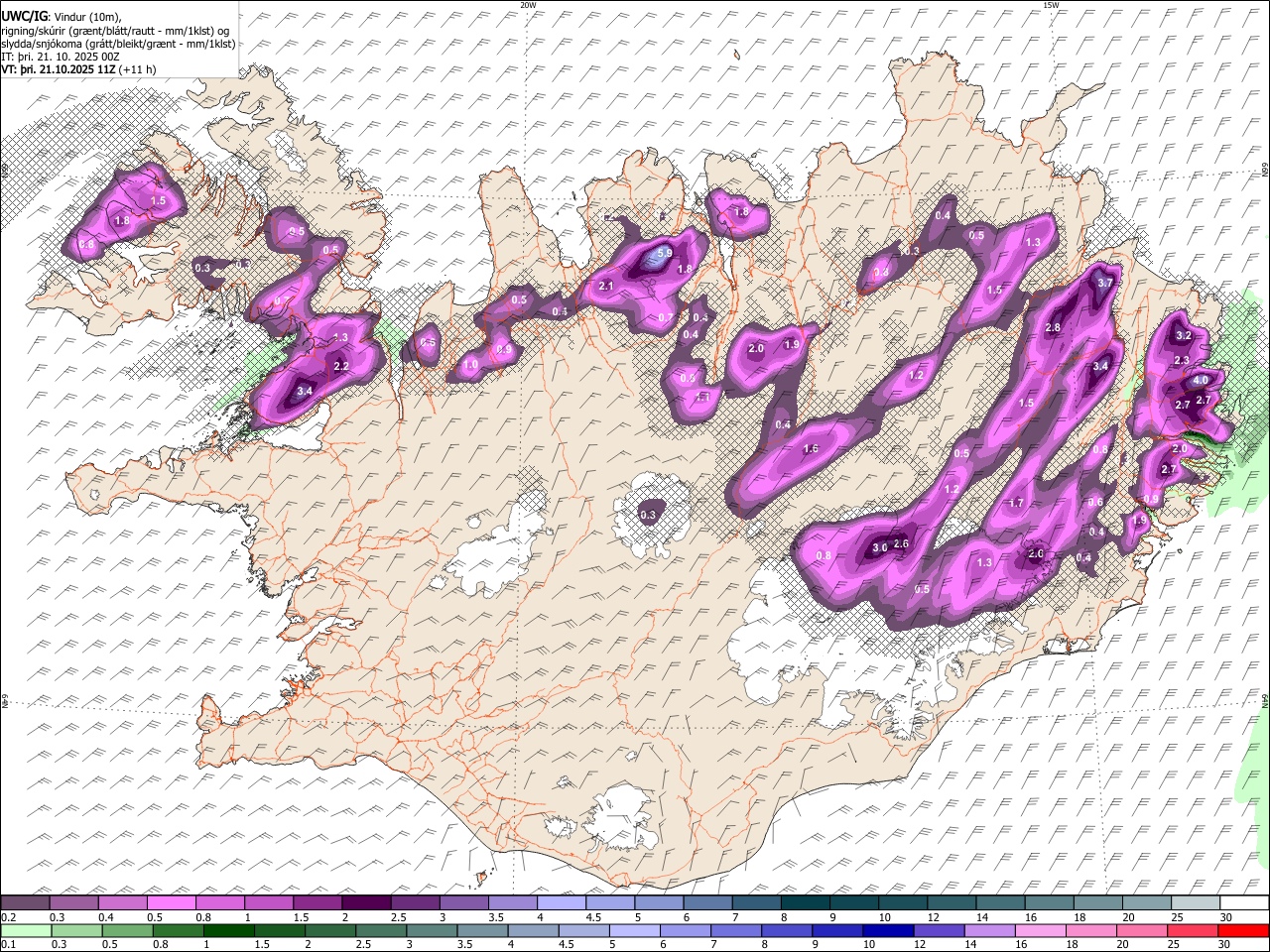Select the 2.6 value beside the 3.0 label
Image resolution: width=1270 pixels, height=952 pixels.
click(x=902, y=543)
